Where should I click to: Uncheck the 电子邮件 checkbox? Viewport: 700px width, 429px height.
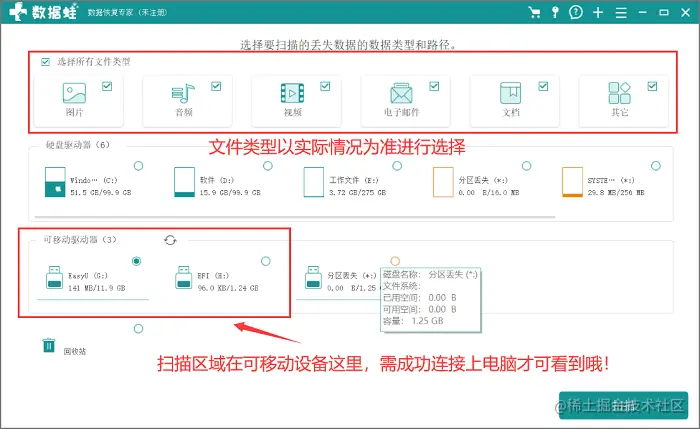(x=434, y=86)
